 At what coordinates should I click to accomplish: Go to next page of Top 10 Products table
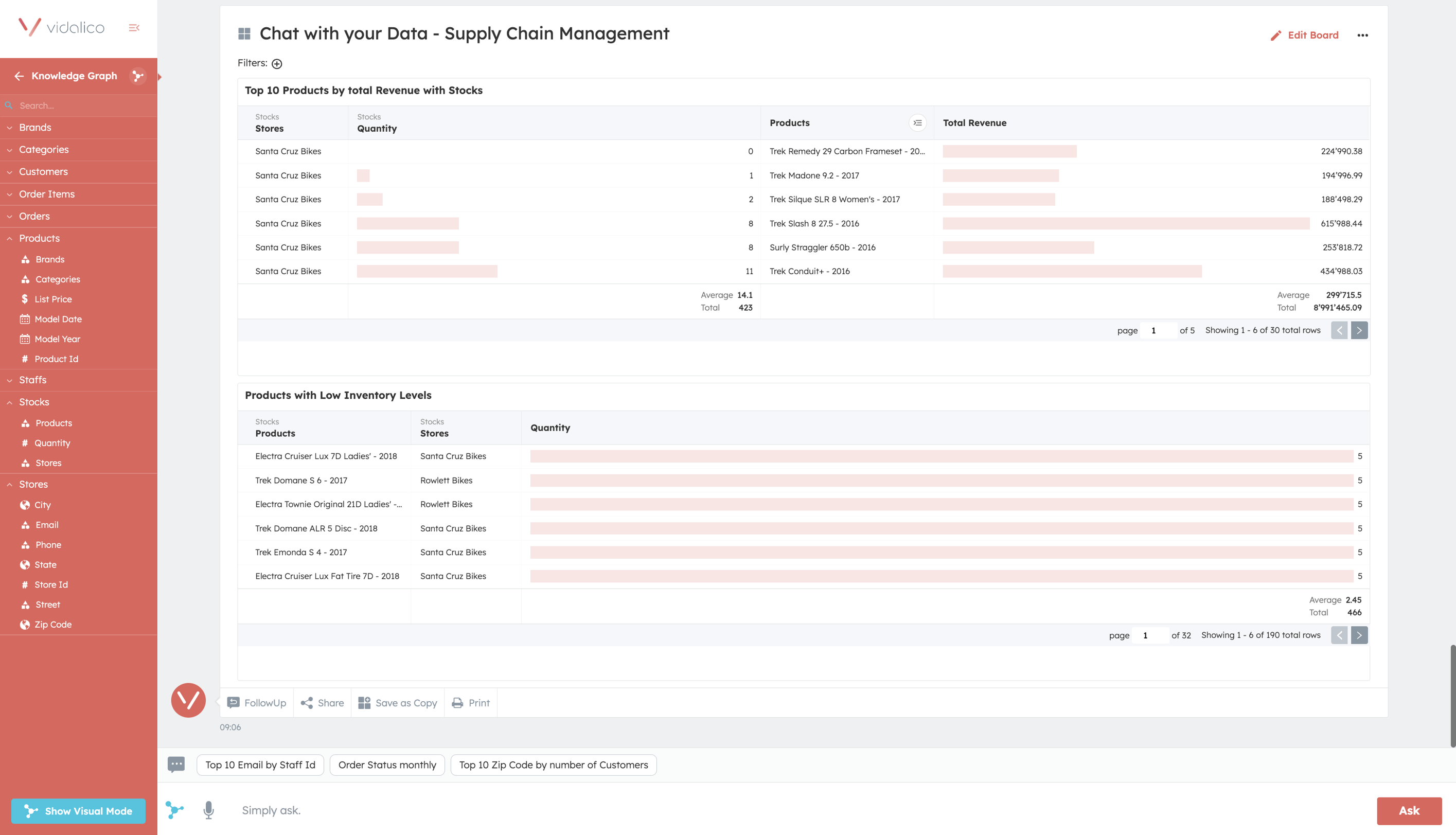pos(1359,330)
